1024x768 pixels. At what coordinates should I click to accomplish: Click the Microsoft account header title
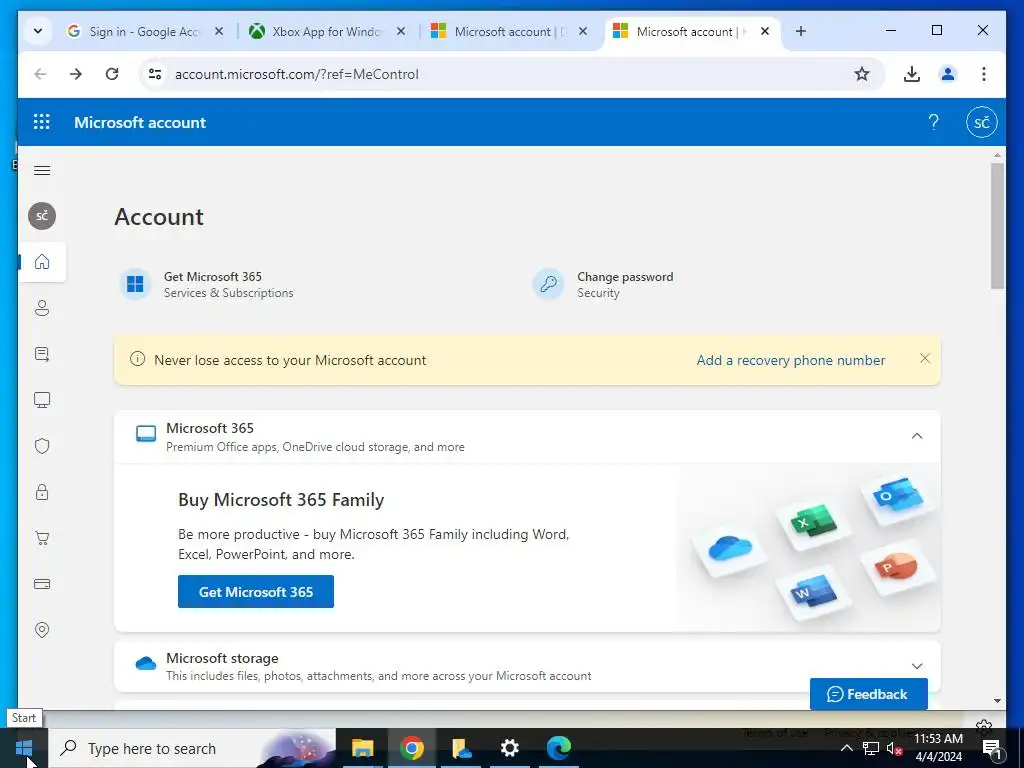(x=140, y=122)
